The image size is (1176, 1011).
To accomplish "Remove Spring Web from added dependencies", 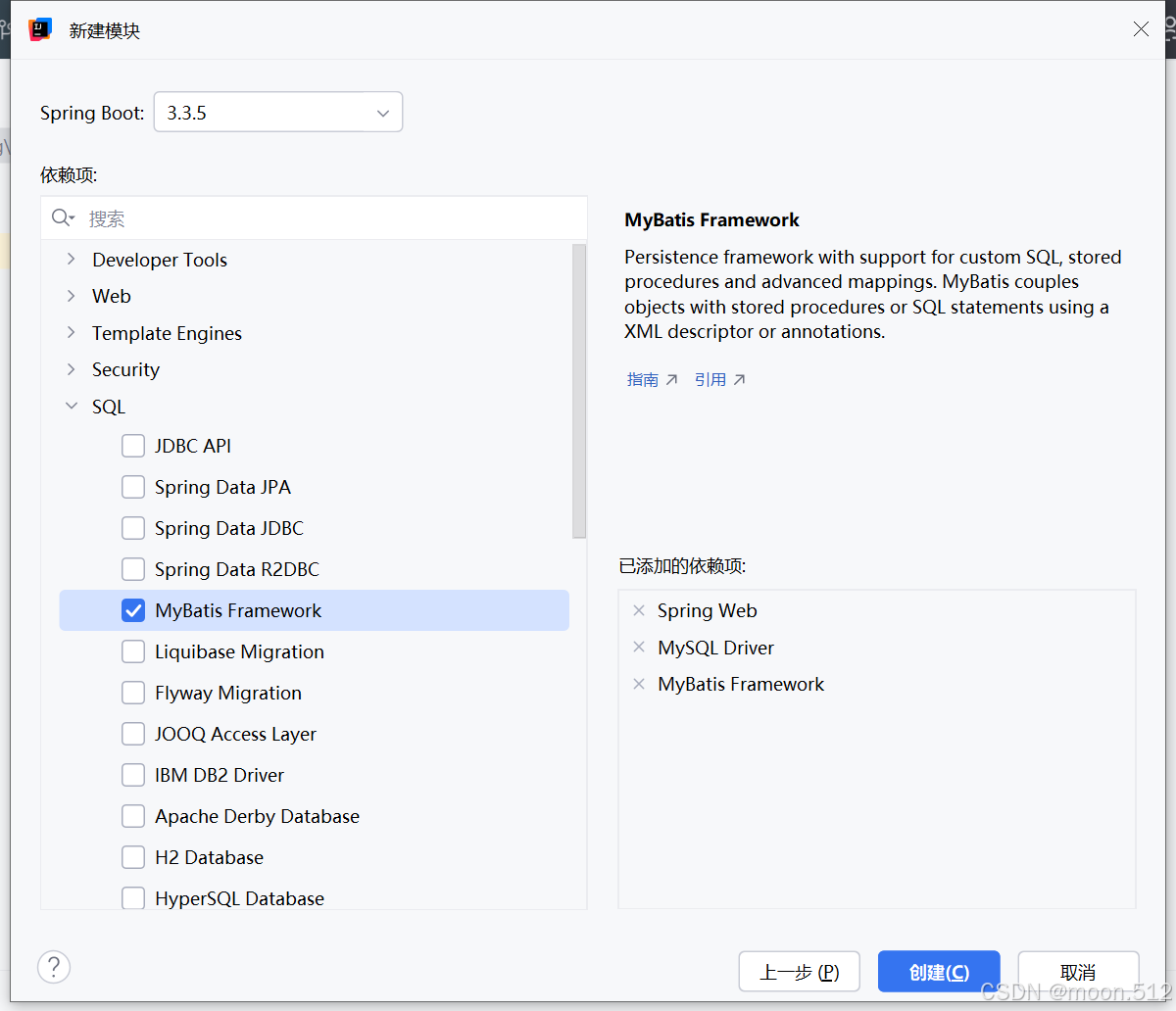I will (x=639, y=610).
